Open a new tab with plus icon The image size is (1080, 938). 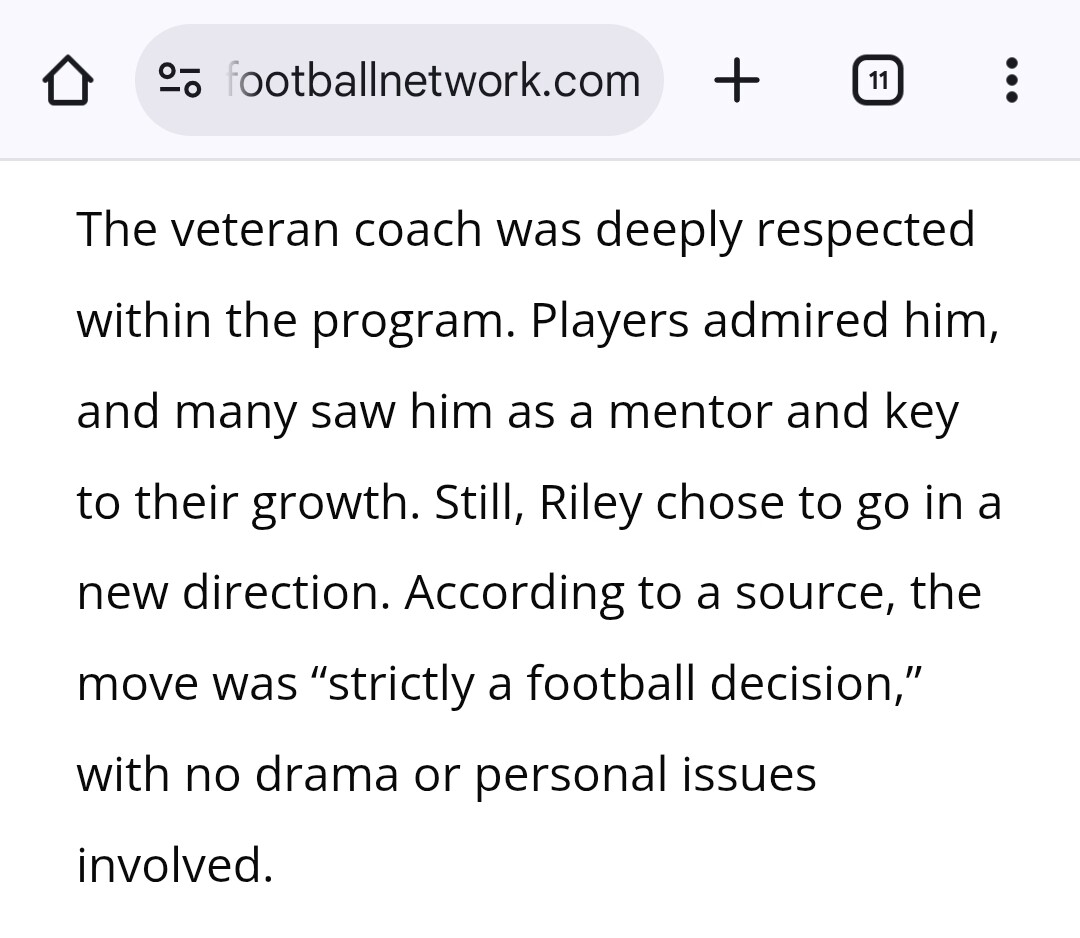point(737,81)
